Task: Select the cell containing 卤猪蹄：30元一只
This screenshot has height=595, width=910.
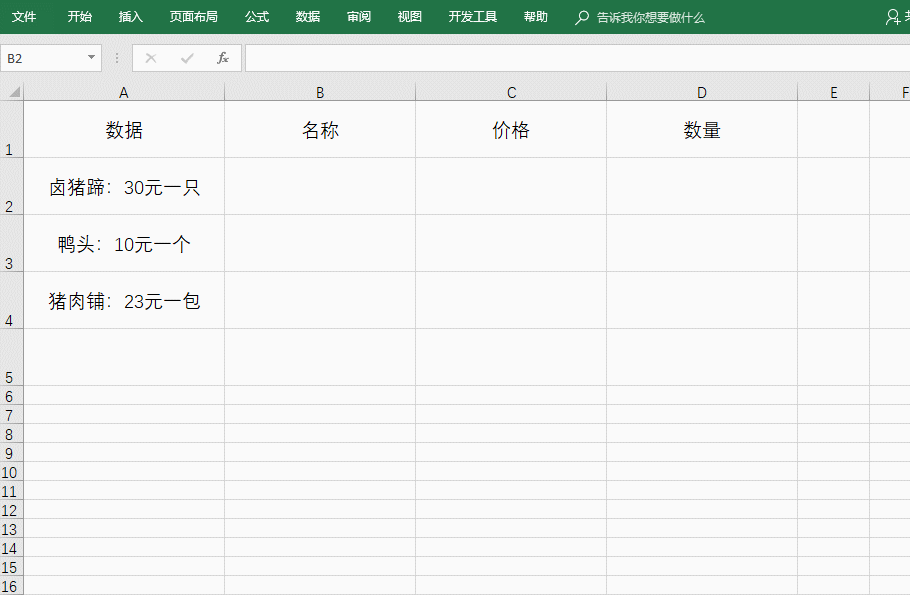Action: click(123, 186)
